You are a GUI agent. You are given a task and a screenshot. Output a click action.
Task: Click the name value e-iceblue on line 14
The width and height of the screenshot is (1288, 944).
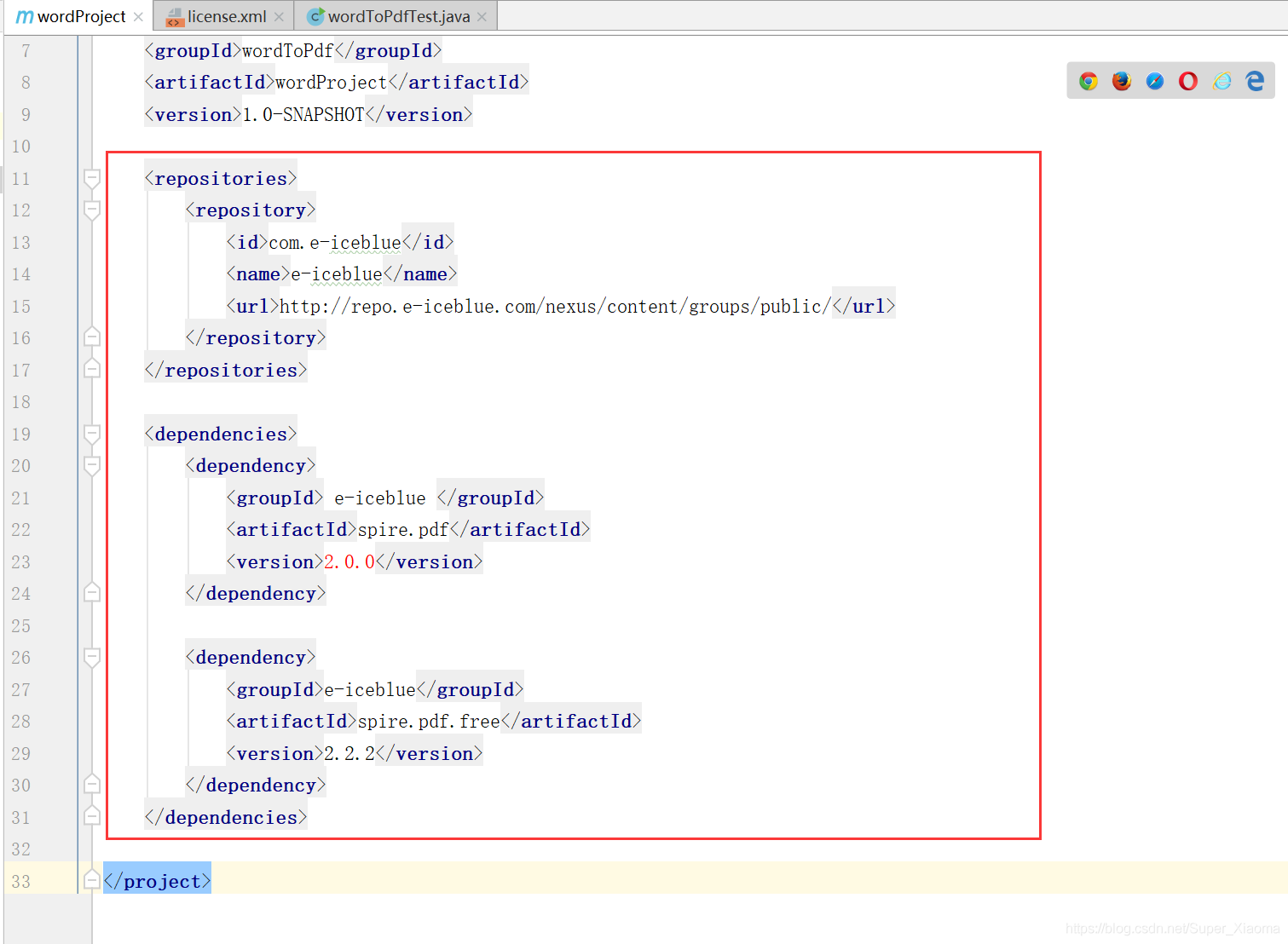(x=337, y=274)
